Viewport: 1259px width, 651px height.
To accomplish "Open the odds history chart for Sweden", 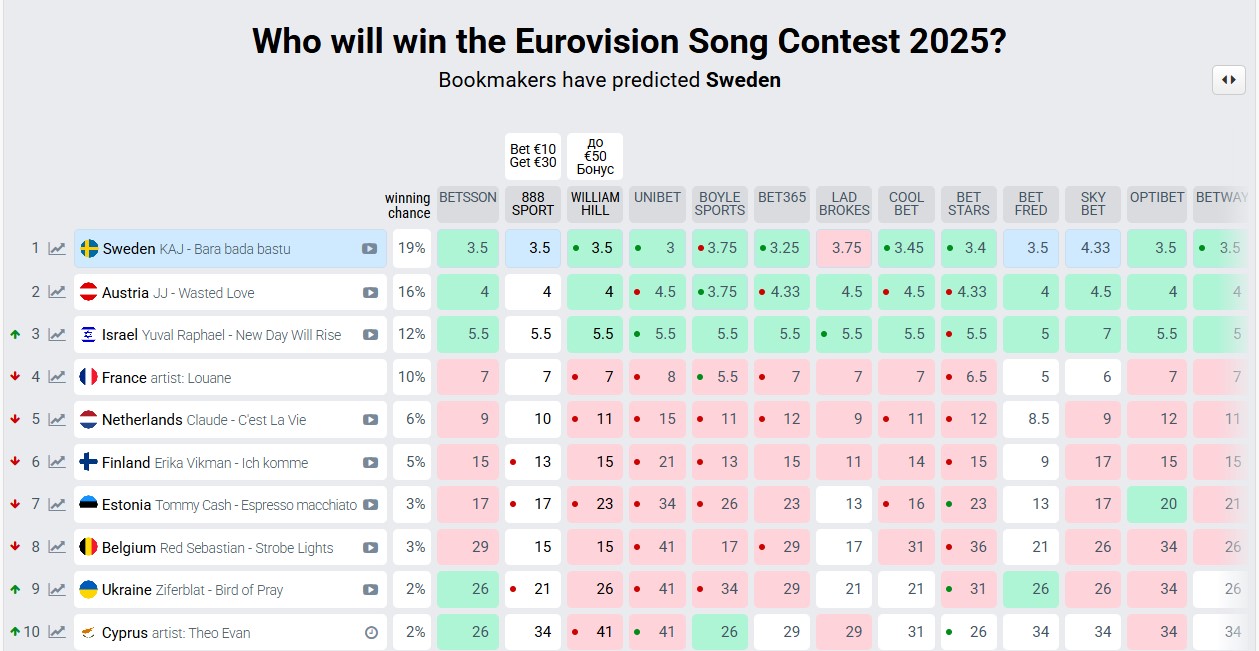I will (x=57, y=249).
